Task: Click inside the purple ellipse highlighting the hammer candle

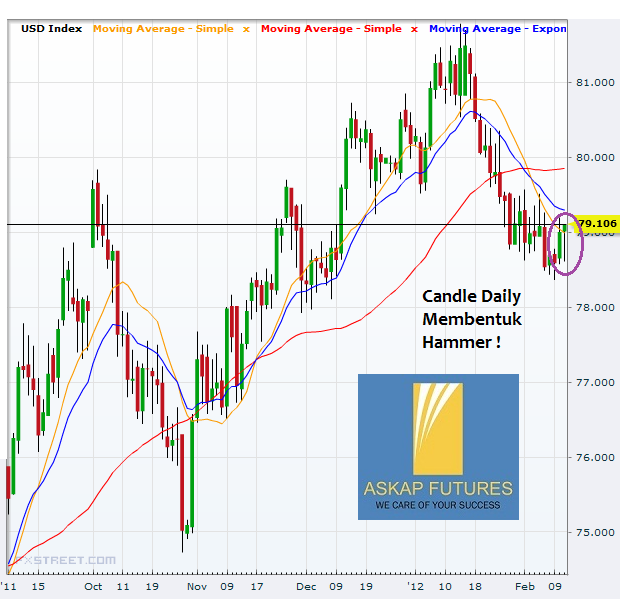Action: point(567,245)
